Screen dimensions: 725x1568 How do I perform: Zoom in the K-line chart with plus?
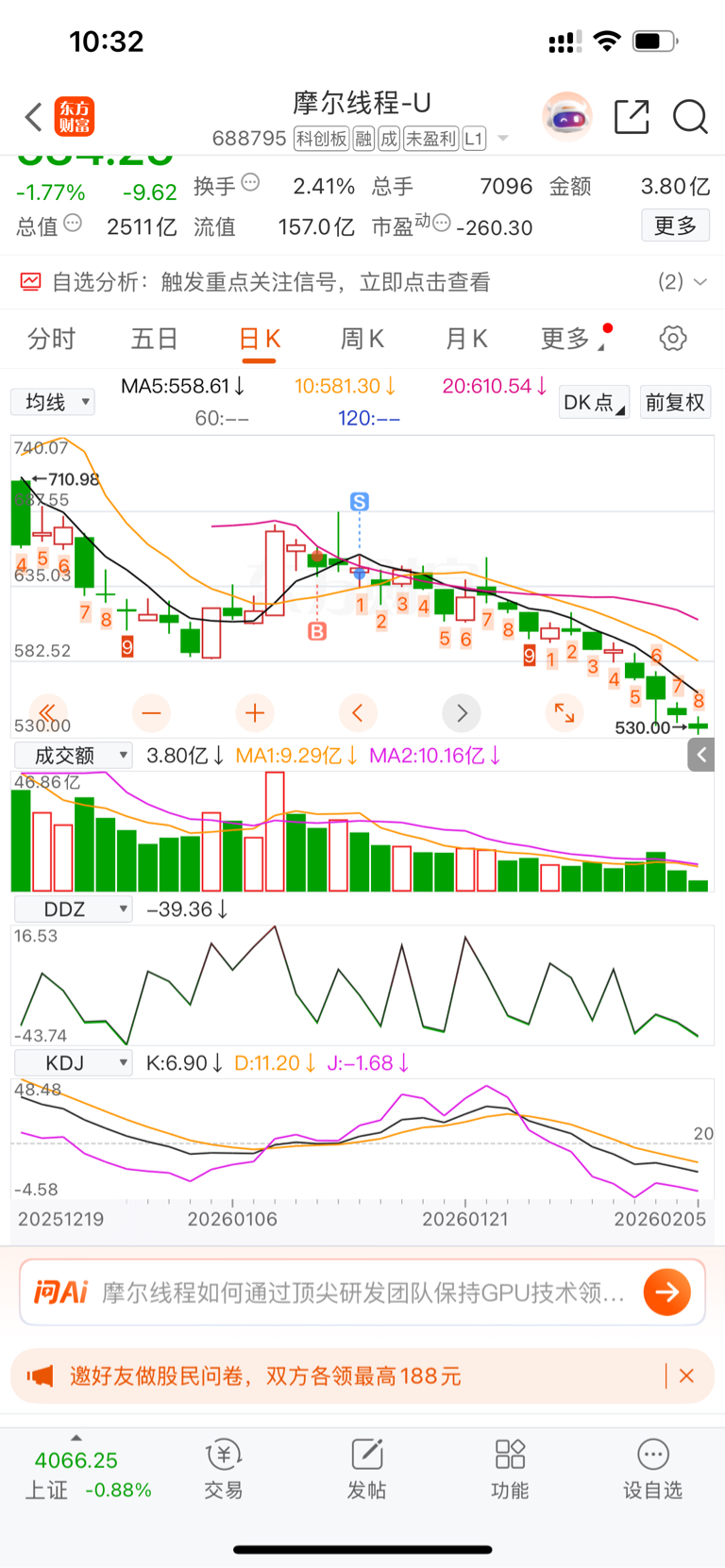click(x=254, y=712)
